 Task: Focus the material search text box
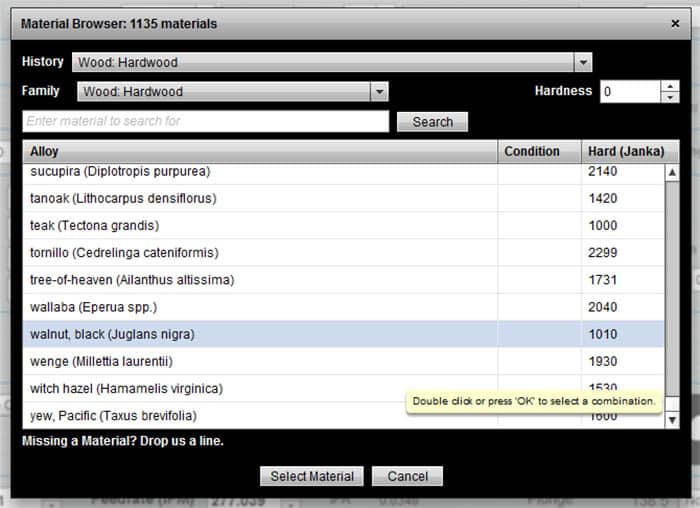205,121
